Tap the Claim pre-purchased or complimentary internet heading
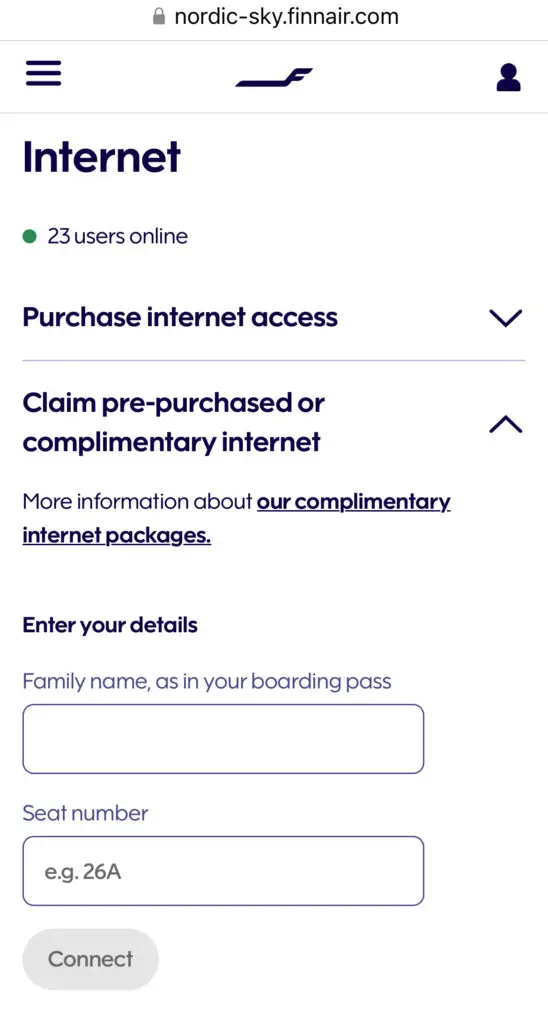This screenshot has height=1024, width=548. coord(174,423)
